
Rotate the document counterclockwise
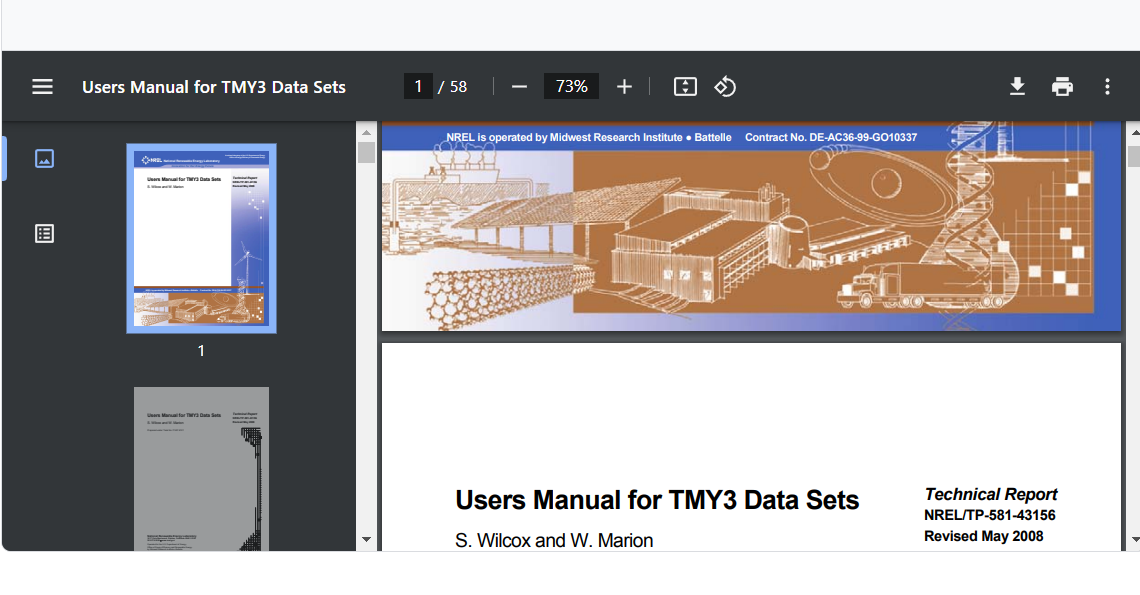[725, 87]
